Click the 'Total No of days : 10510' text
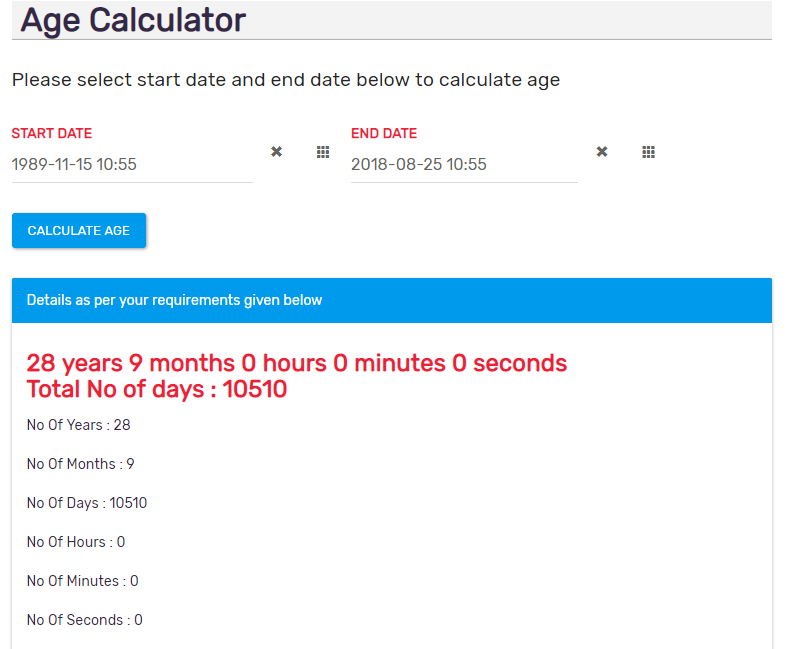Viewport: 802px width, 649px height. [x=157, y=389]
